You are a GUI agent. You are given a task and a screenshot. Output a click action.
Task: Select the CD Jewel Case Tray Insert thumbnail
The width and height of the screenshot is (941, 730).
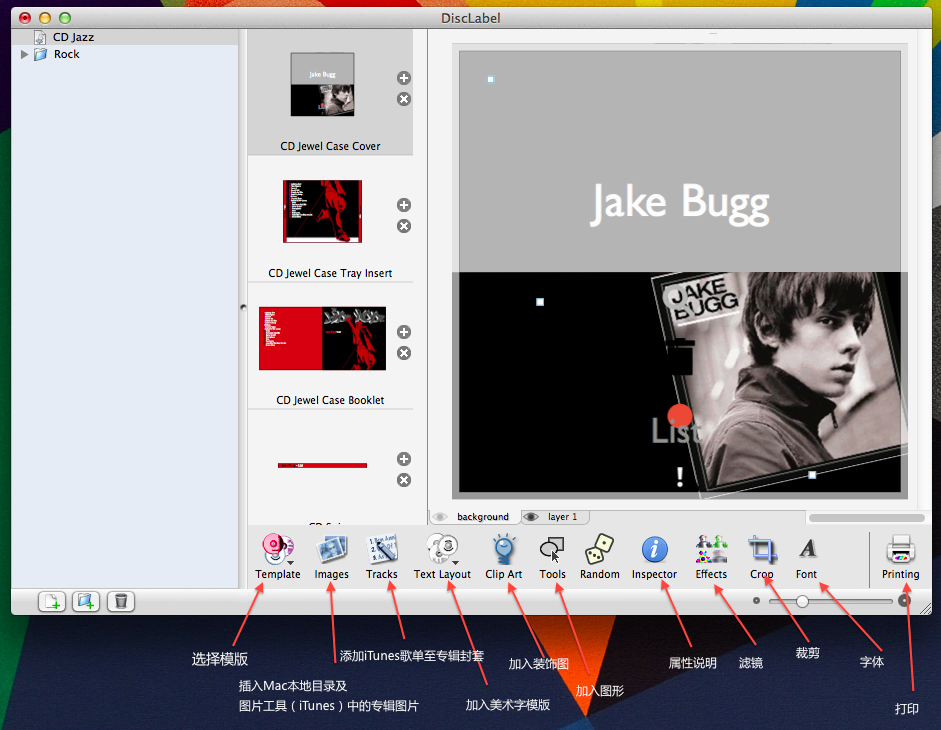coord(322,211)
